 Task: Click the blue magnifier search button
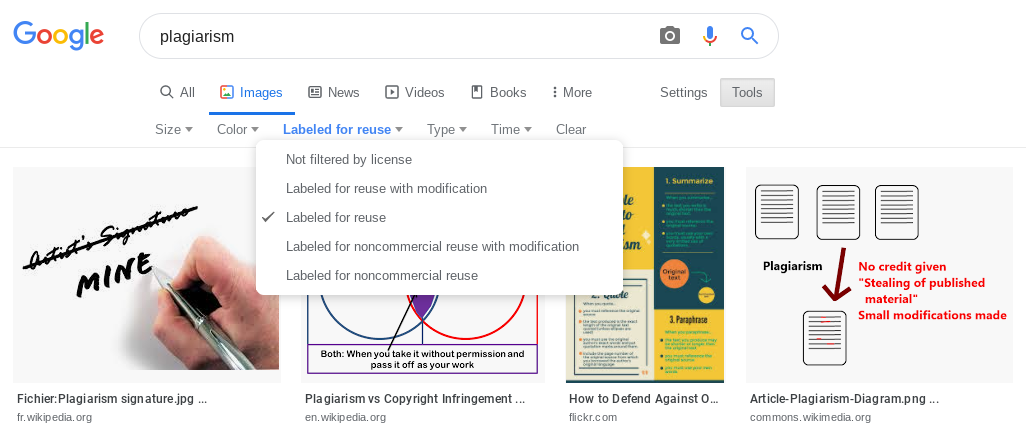click(x=749, y=36)
